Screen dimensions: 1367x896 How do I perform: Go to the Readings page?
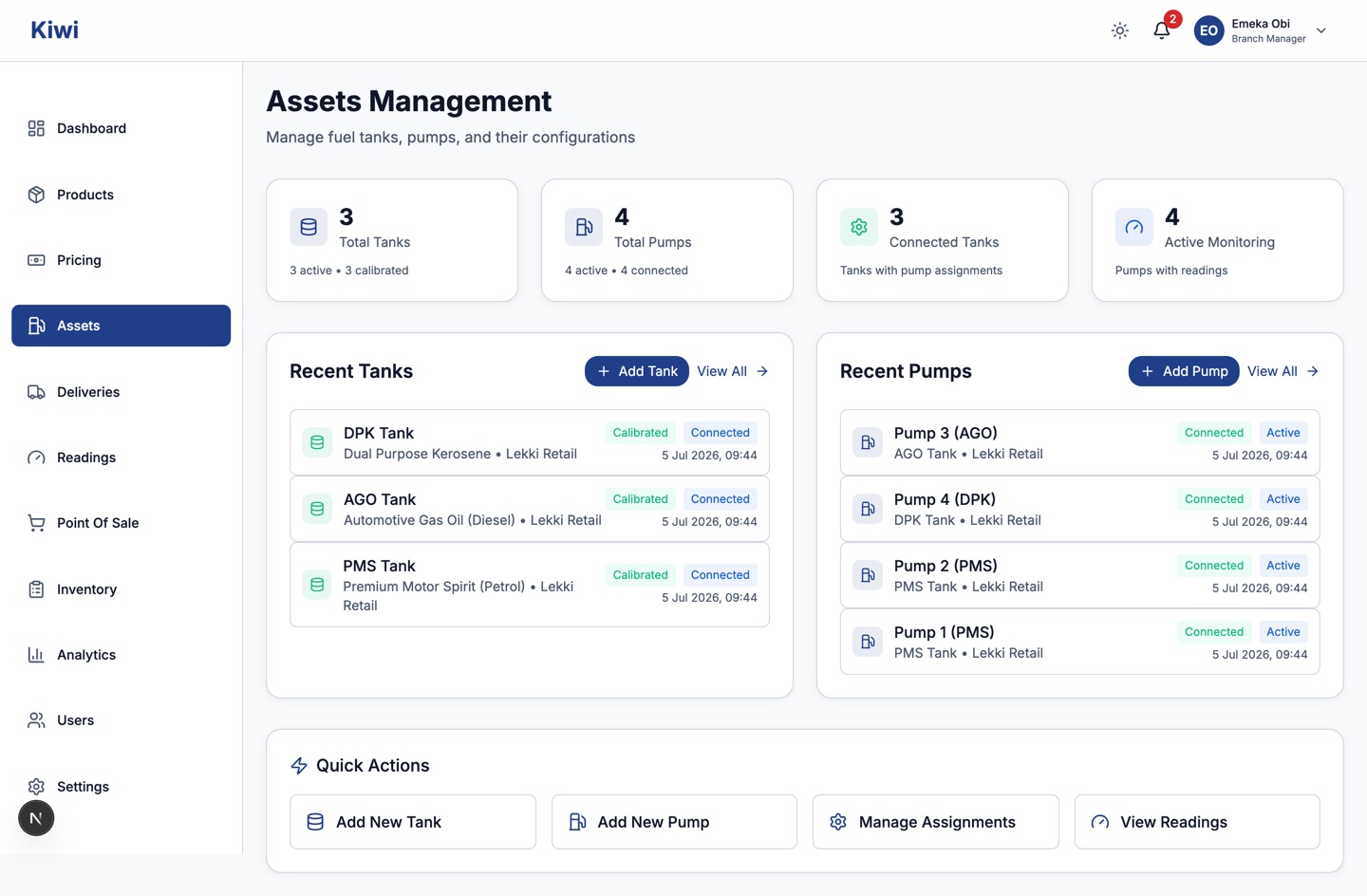[121, 457]
